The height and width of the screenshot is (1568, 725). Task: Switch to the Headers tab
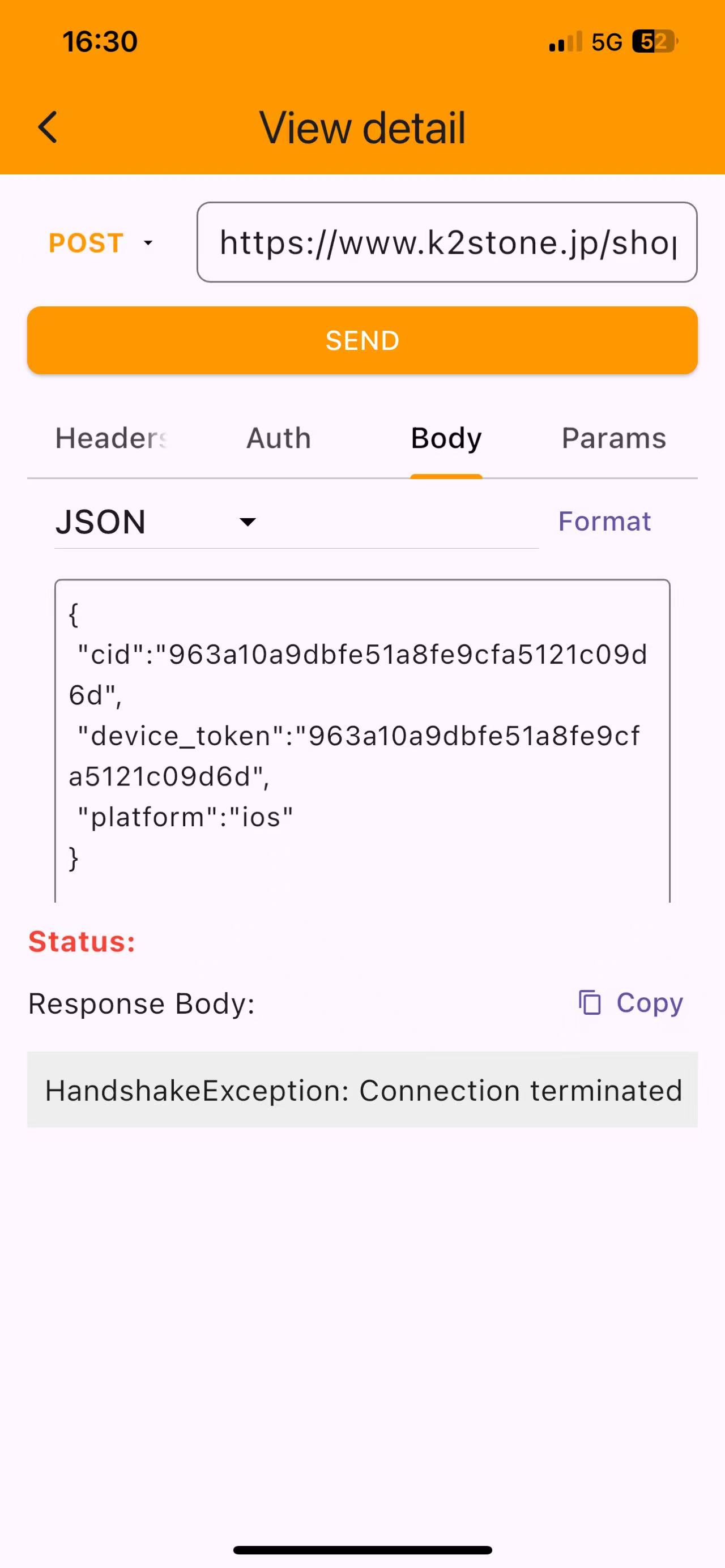coord(112,438)
